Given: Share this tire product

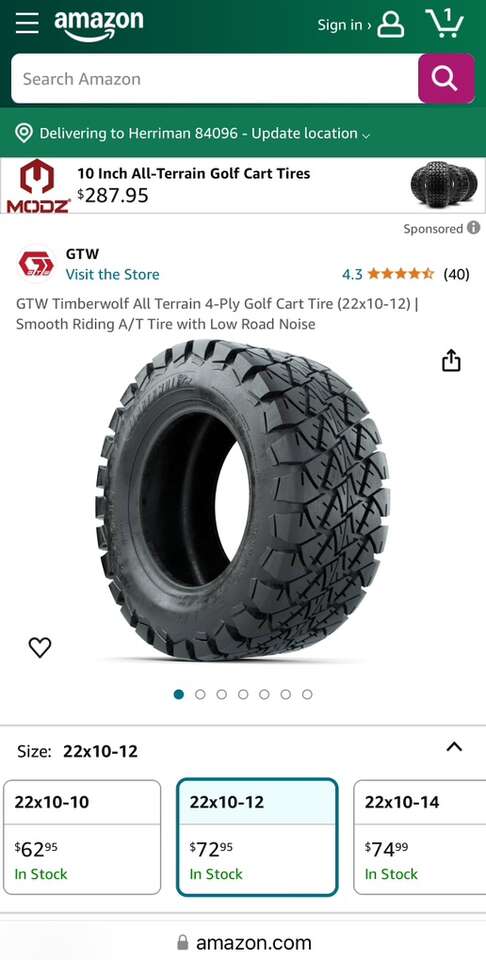Looking at the screenshot, I should coord(450,360).
